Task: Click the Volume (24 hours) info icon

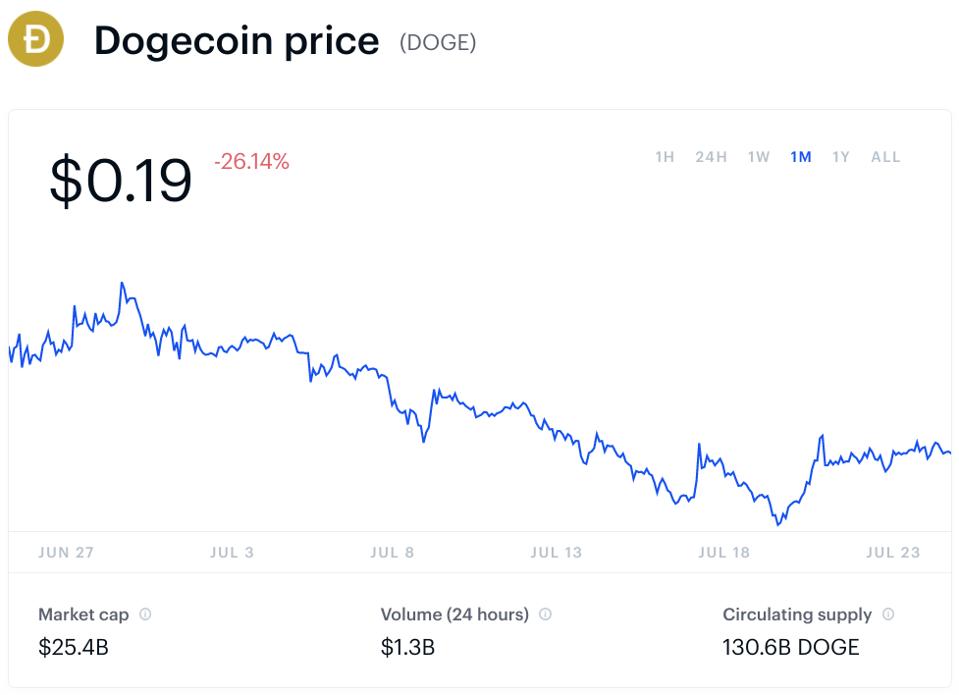Action: (x=545, y=614)
